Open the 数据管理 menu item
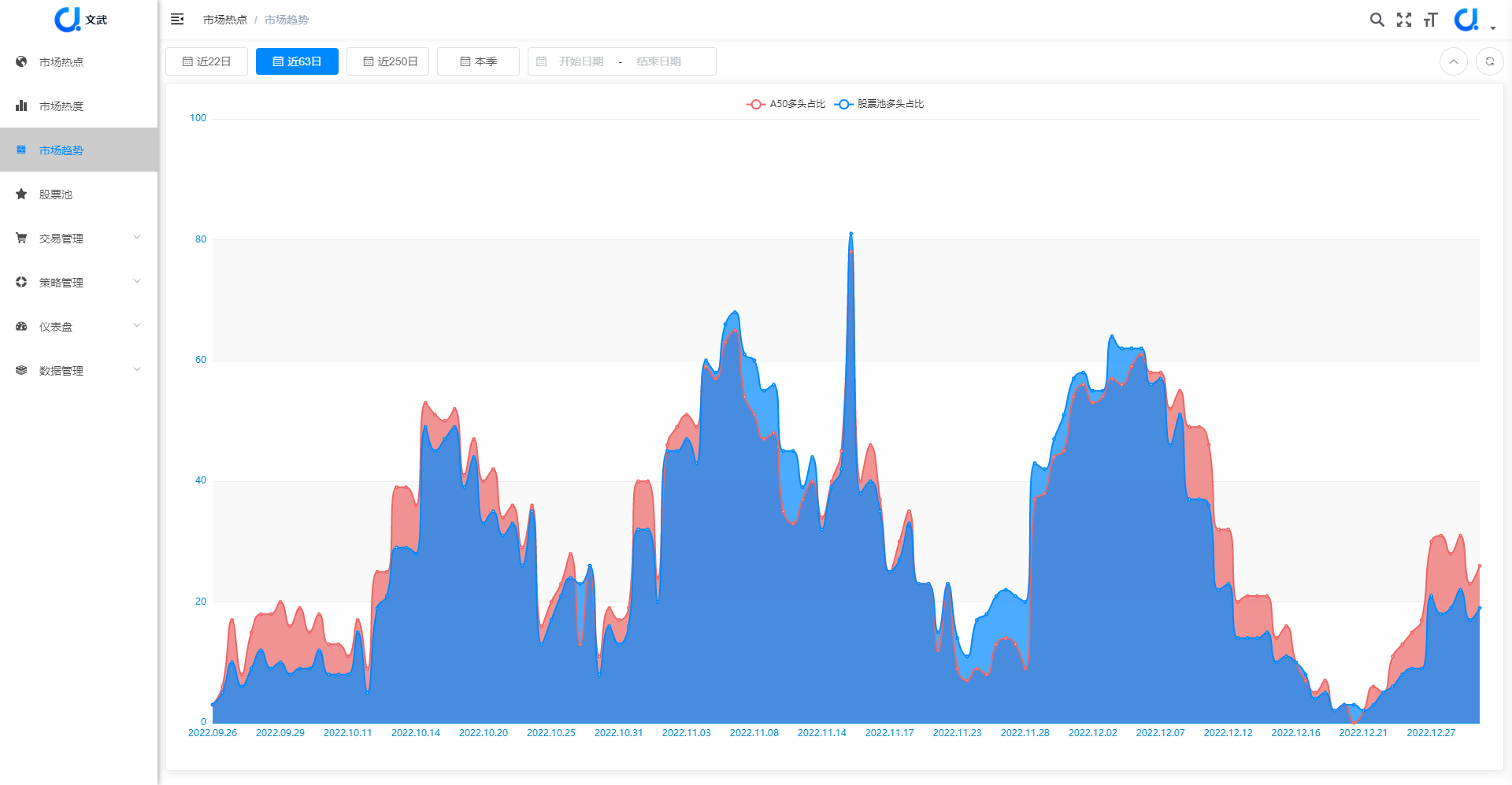Image resolution: width=1512 pixels, height=785 pixels. 79,370
